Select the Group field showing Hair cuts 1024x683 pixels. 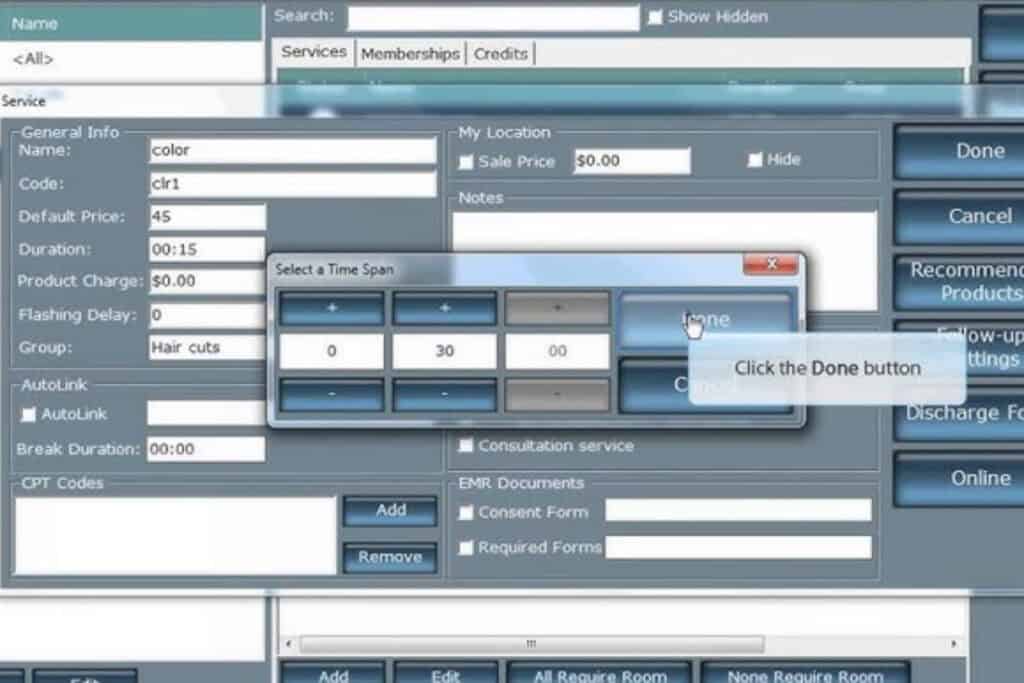pos(207,348)
